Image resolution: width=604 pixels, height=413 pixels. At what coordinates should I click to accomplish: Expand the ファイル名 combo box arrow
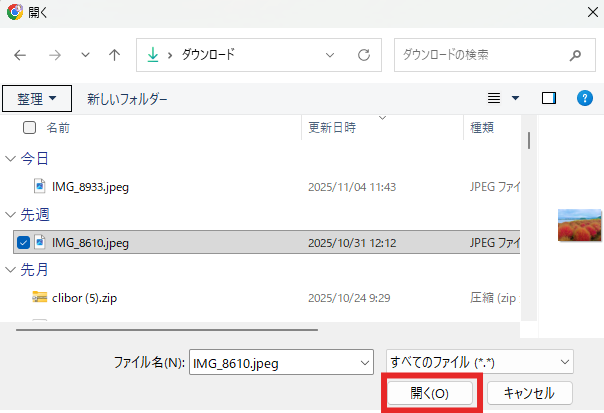point(365,363)
